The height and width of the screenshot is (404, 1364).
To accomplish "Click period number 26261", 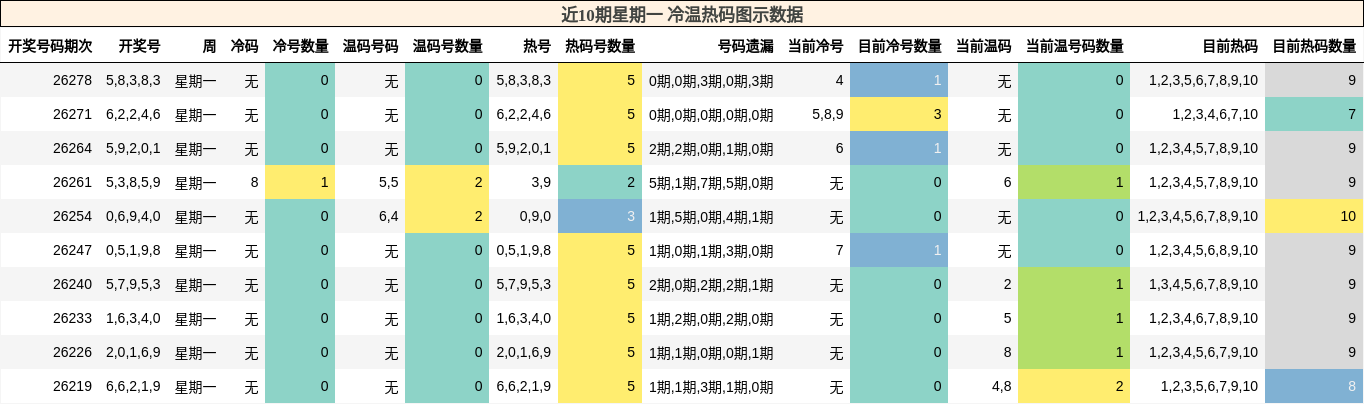I will 72,182.
